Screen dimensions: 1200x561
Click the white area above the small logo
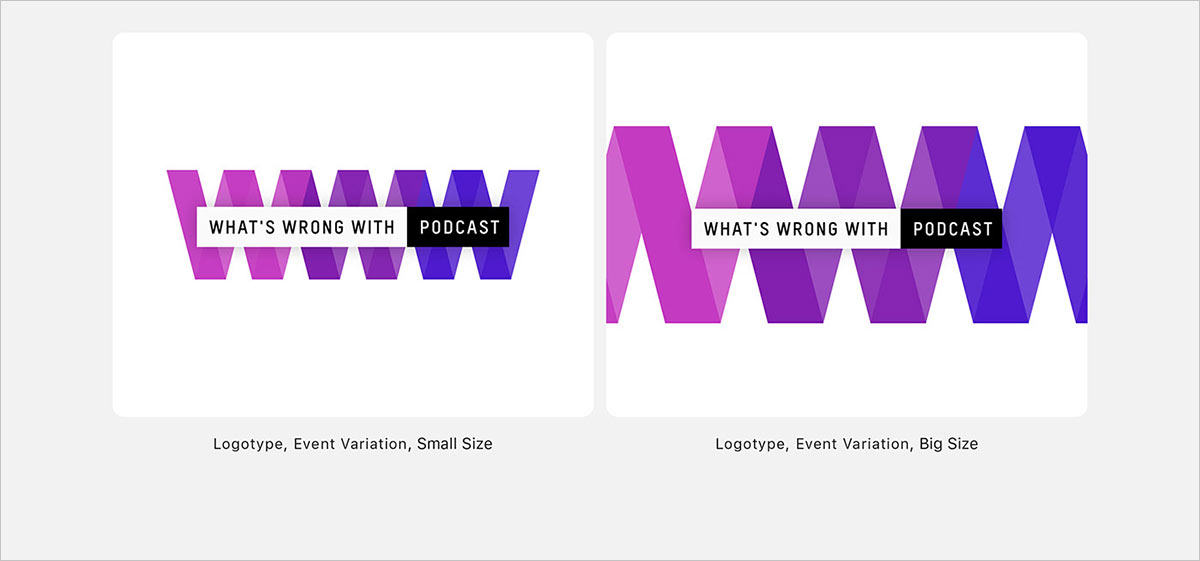click(353, 100)
